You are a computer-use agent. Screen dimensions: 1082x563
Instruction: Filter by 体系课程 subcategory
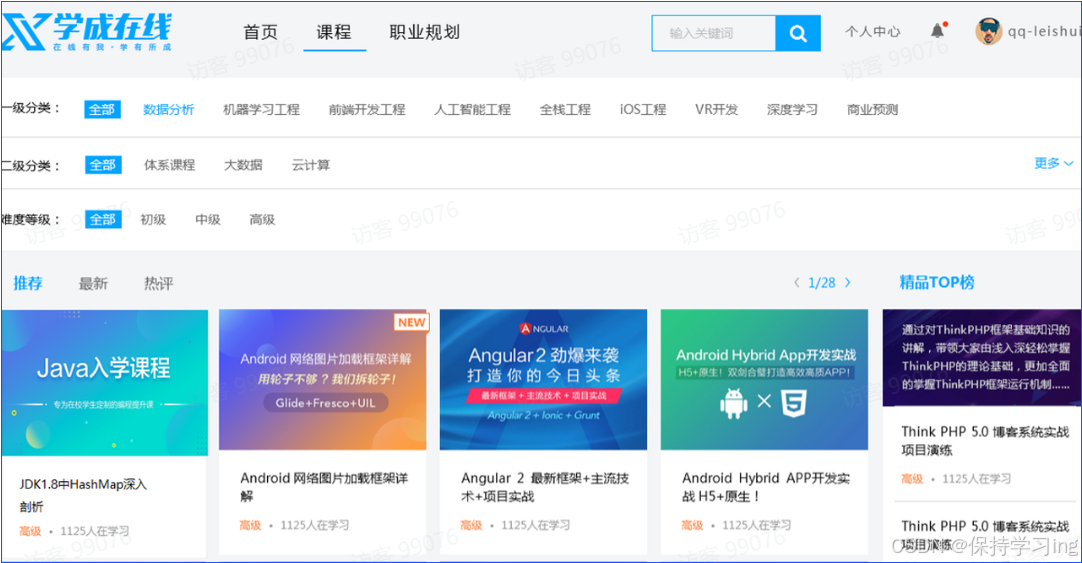[170, 165]
